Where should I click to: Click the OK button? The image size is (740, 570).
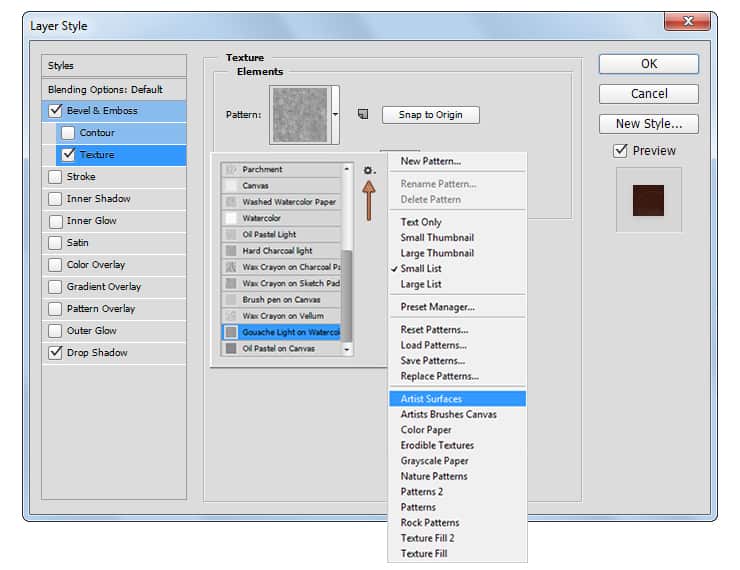coord(648,64)
